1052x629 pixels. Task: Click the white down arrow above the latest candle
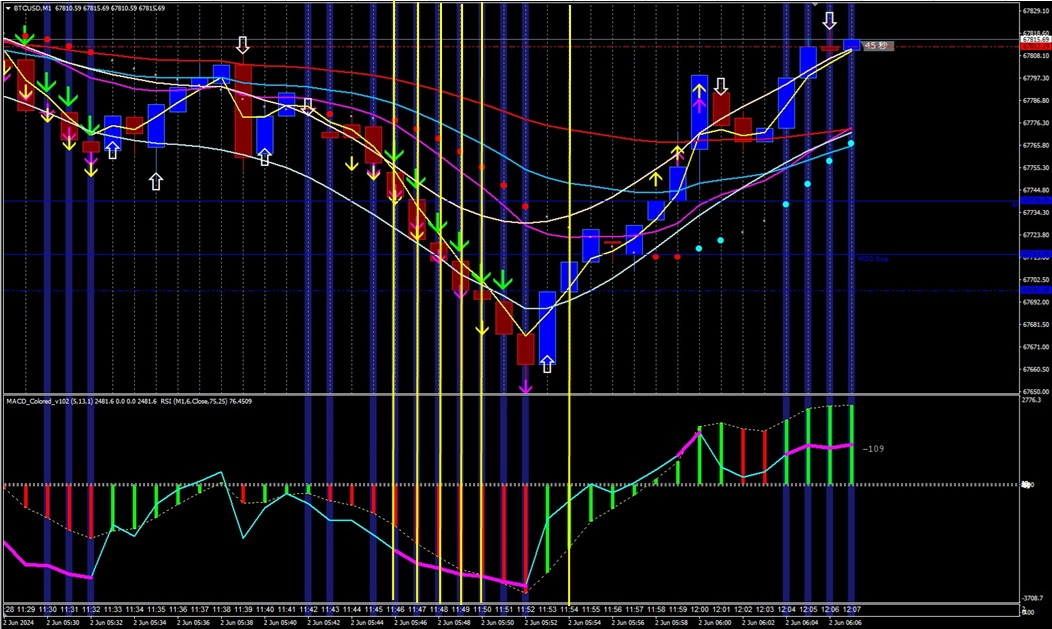click(830, 18)
